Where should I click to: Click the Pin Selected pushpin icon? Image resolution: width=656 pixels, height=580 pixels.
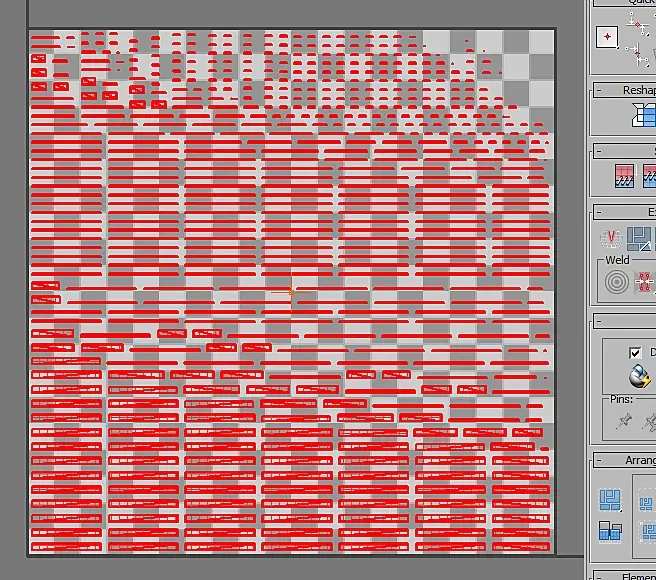click(x=624, y=421)
